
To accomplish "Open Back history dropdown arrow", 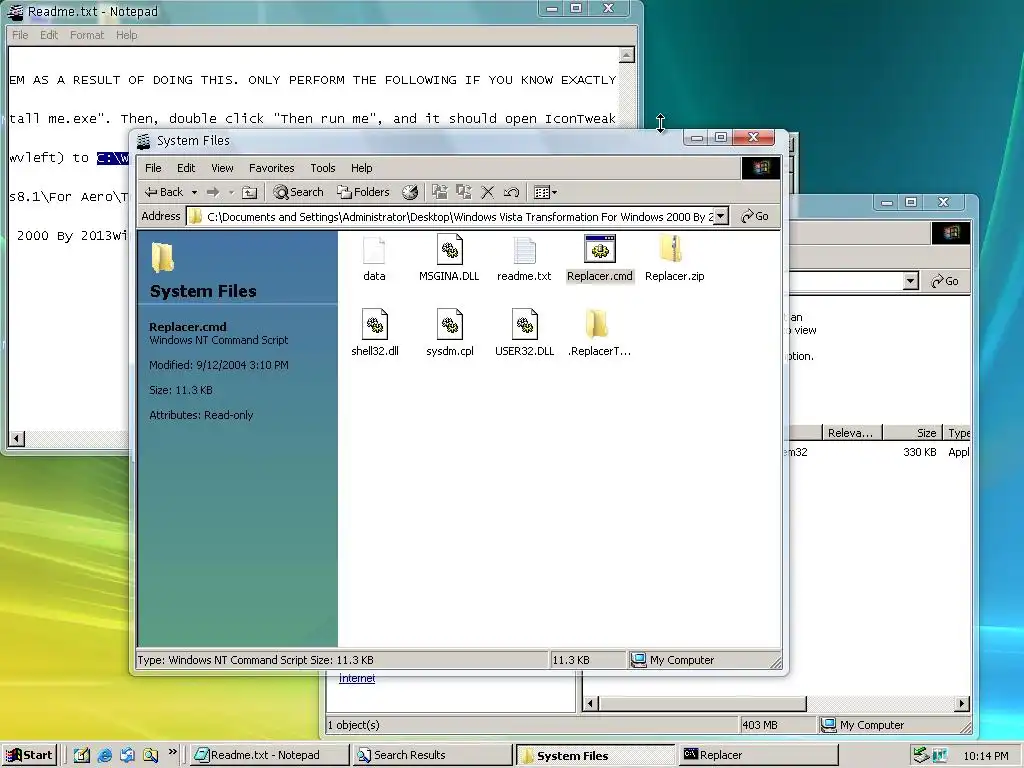I will 194,192.
